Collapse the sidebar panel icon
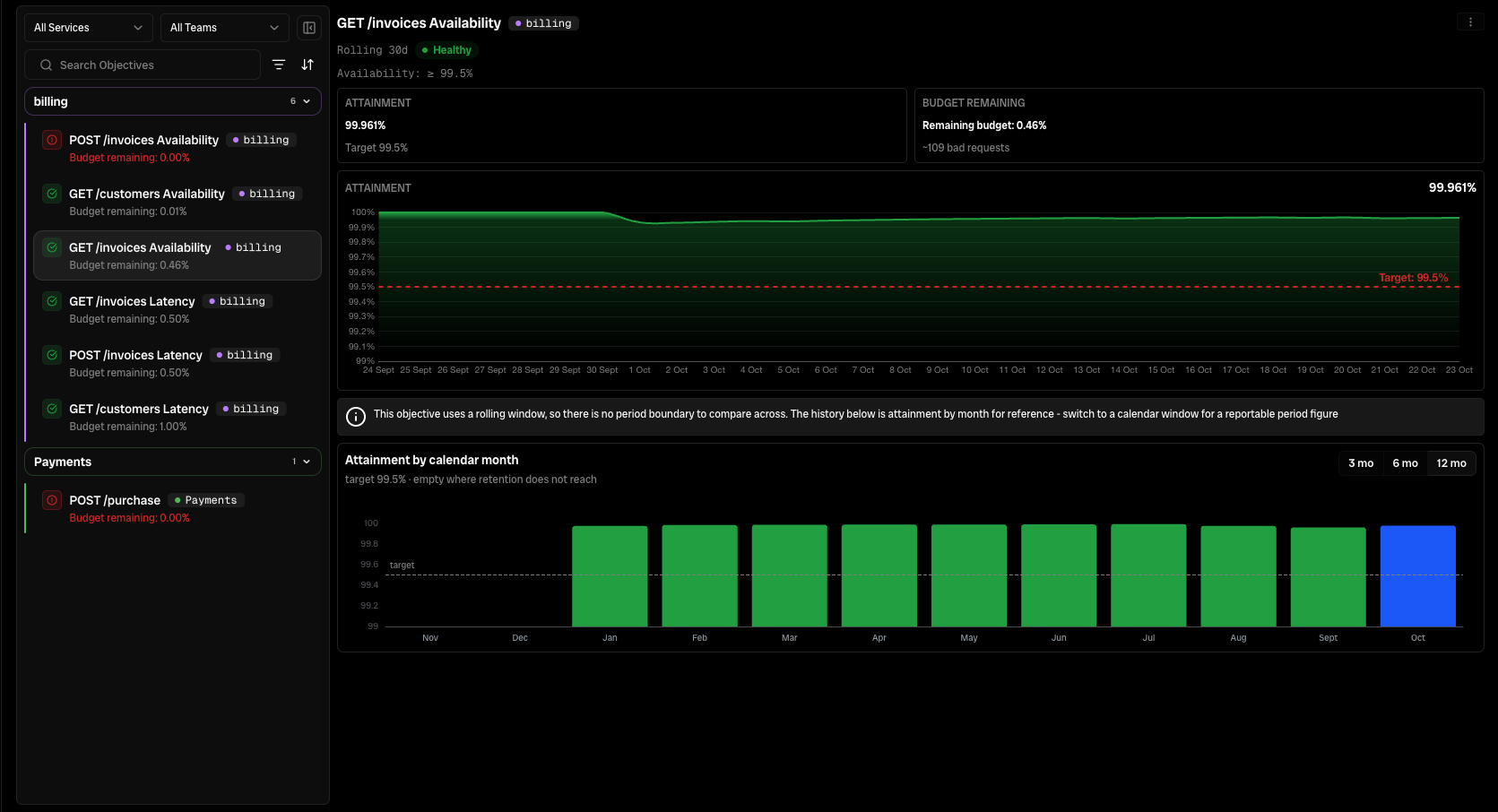The height and width of the screenshot is (812, 1498). (309, 28)
